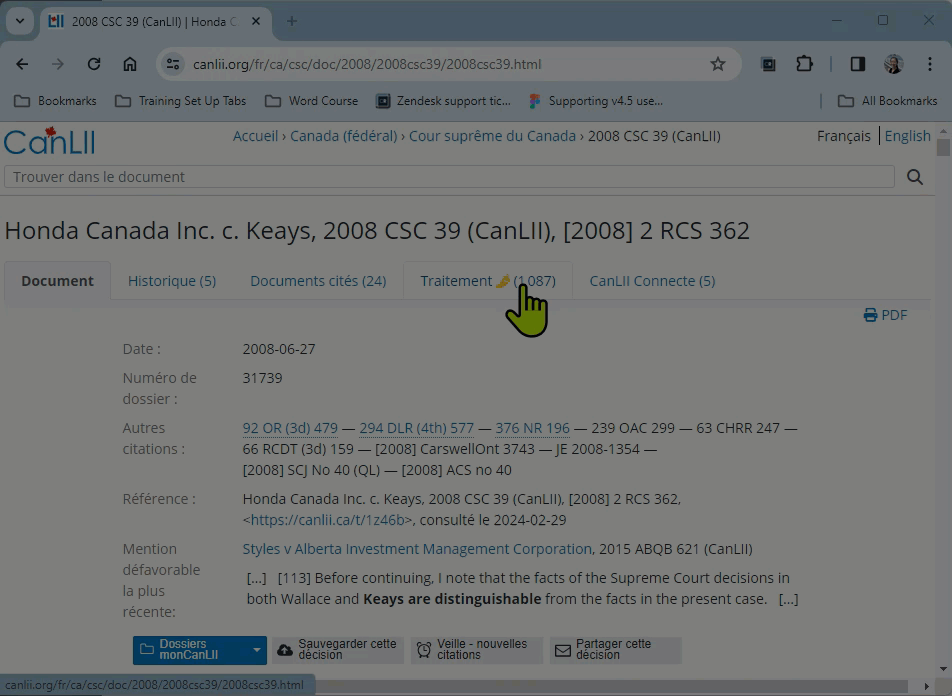
Task: Select the Document tab
Action: pos(58,281)
